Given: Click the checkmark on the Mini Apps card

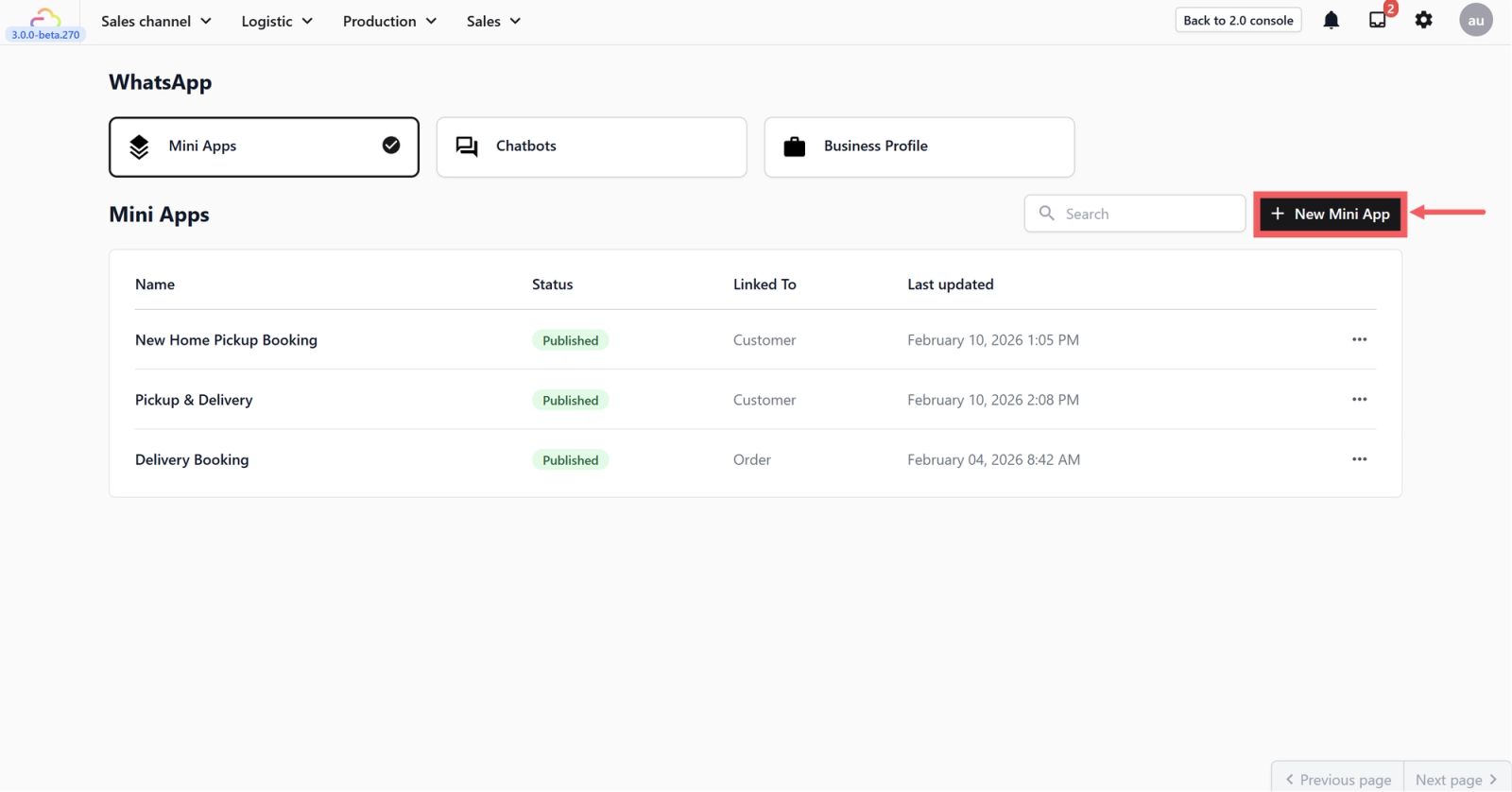Looking at the screenshot, I should point(391,145).
